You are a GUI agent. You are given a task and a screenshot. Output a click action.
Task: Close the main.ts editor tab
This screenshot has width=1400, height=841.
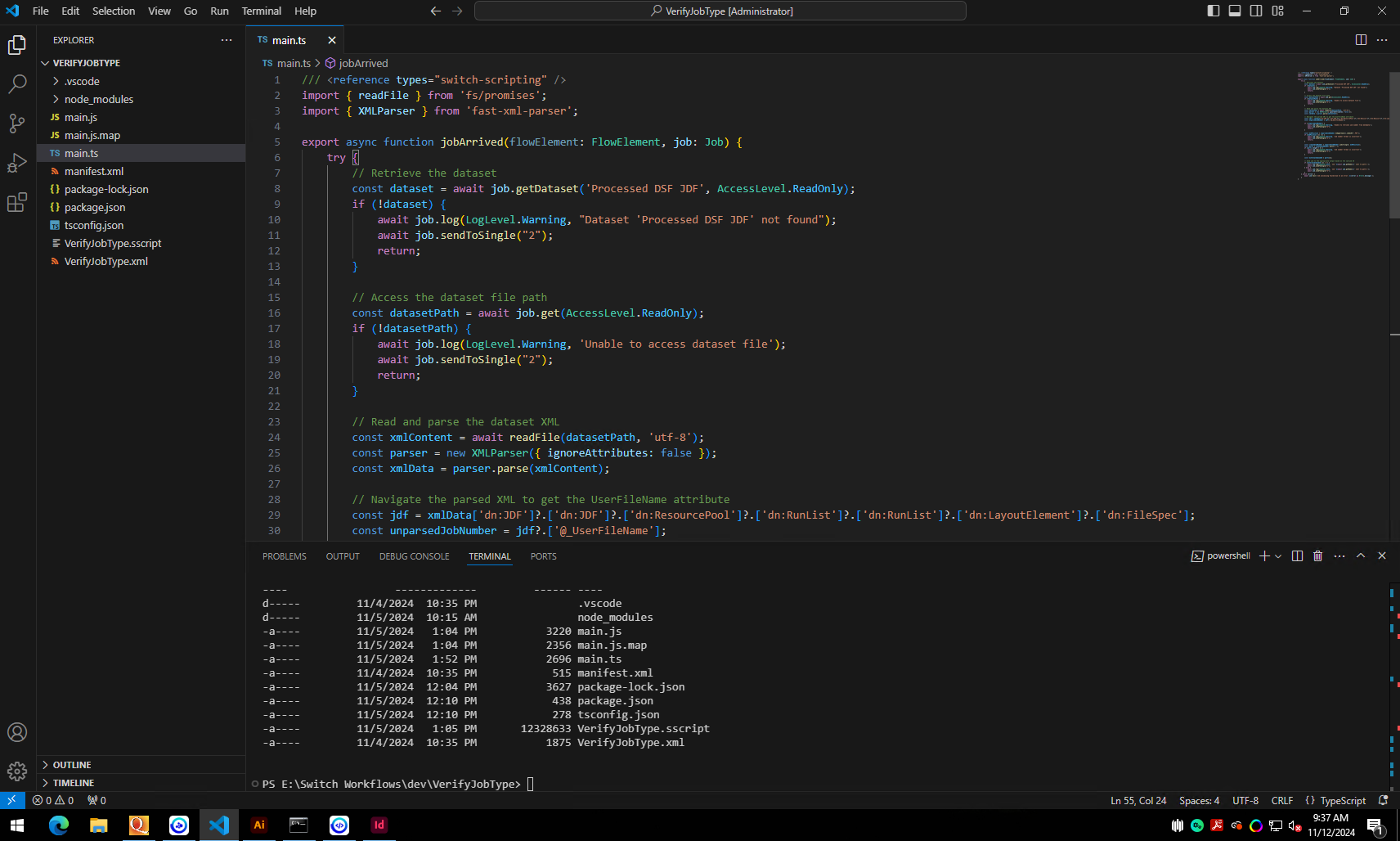[x=332, y=40]
